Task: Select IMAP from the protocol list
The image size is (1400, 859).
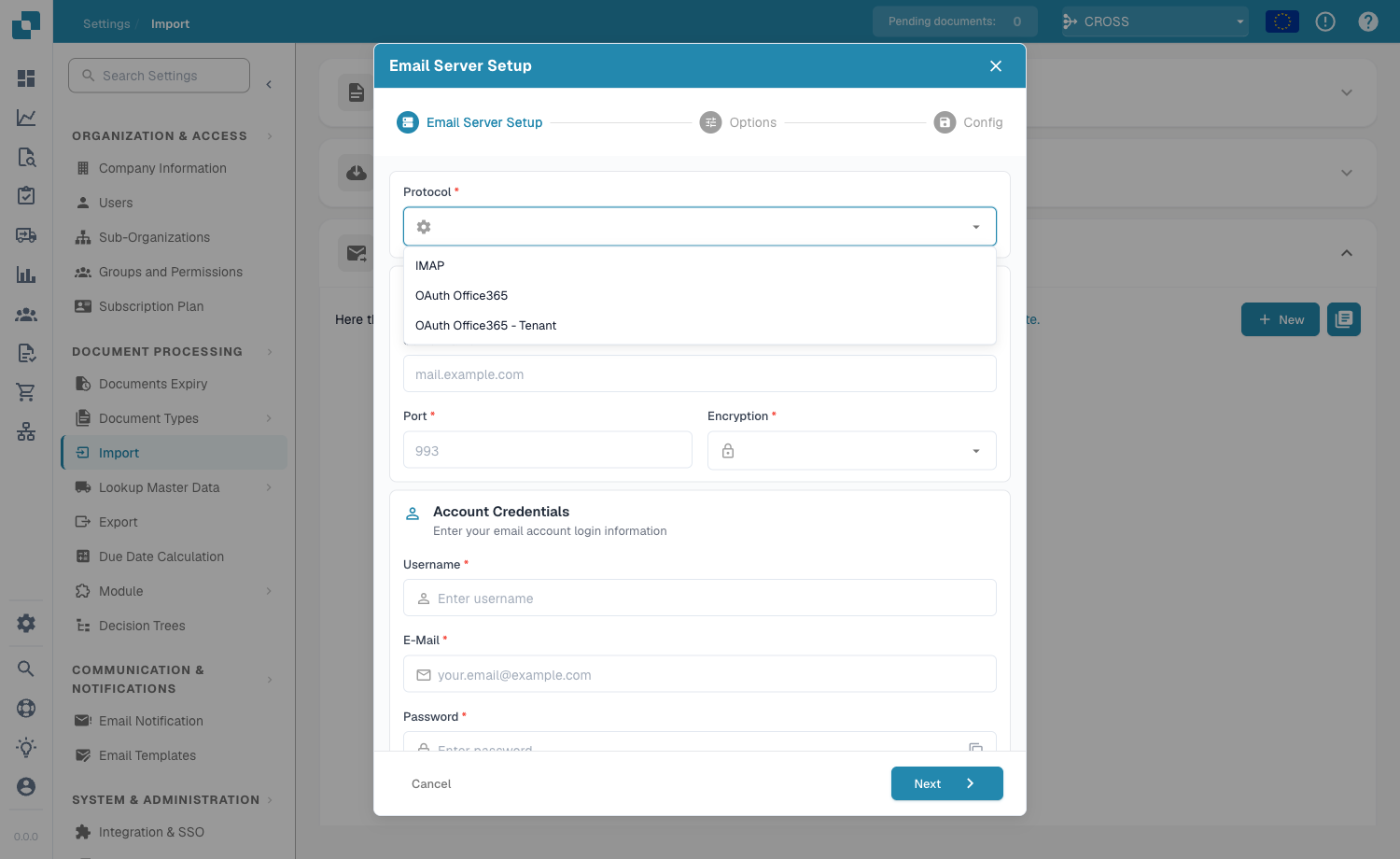Action: [x=699, y=266]
